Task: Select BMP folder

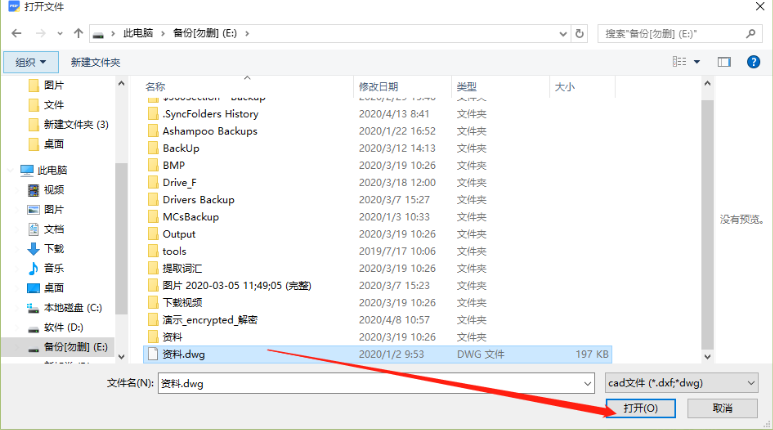Action: coord(174,166)
